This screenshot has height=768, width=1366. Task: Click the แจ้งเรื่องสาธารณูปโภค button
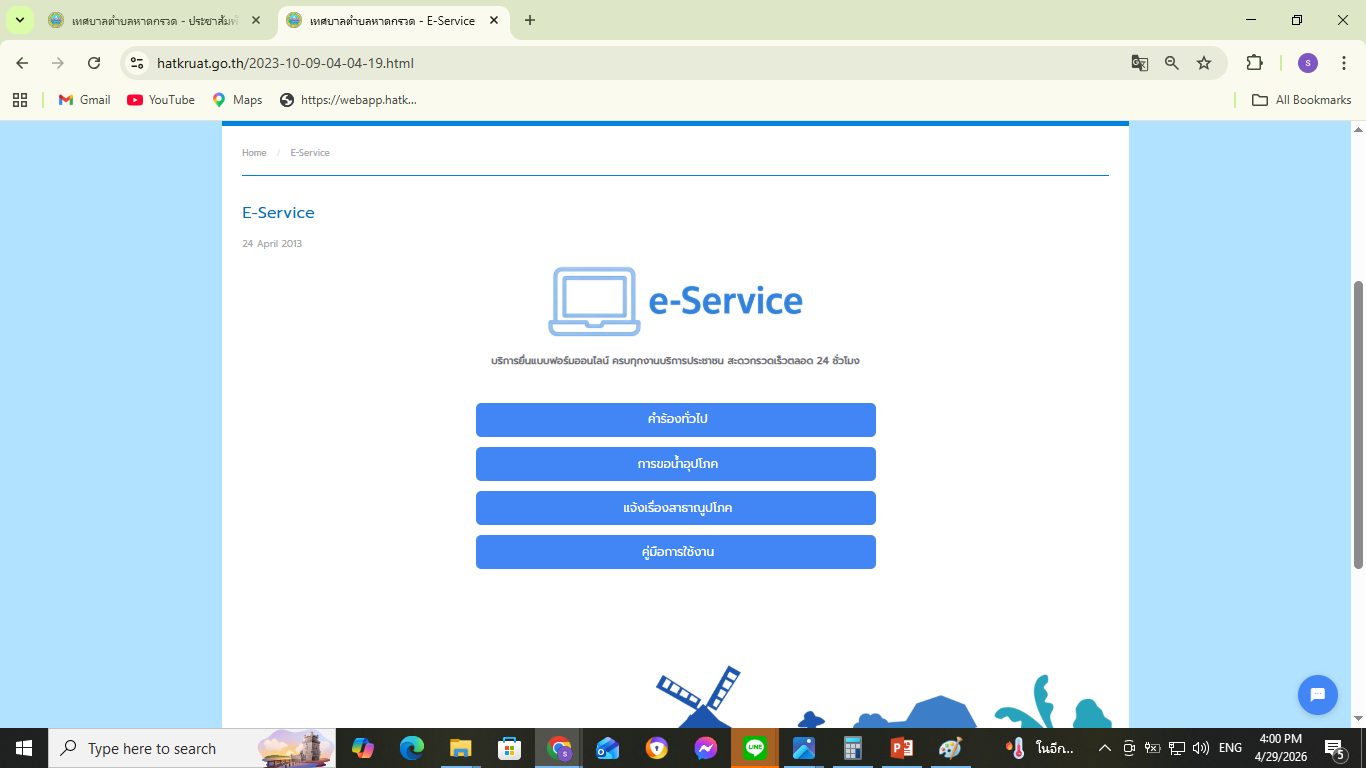(x=676, y=508)
